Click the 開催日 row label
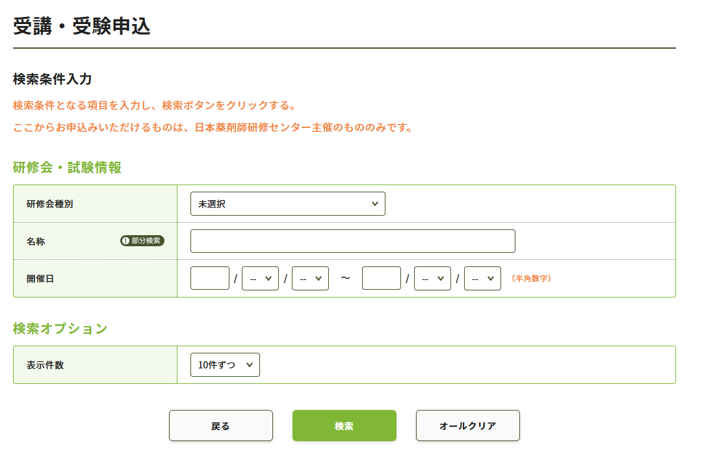The image size is (702, 471). [x=41, y=279]
